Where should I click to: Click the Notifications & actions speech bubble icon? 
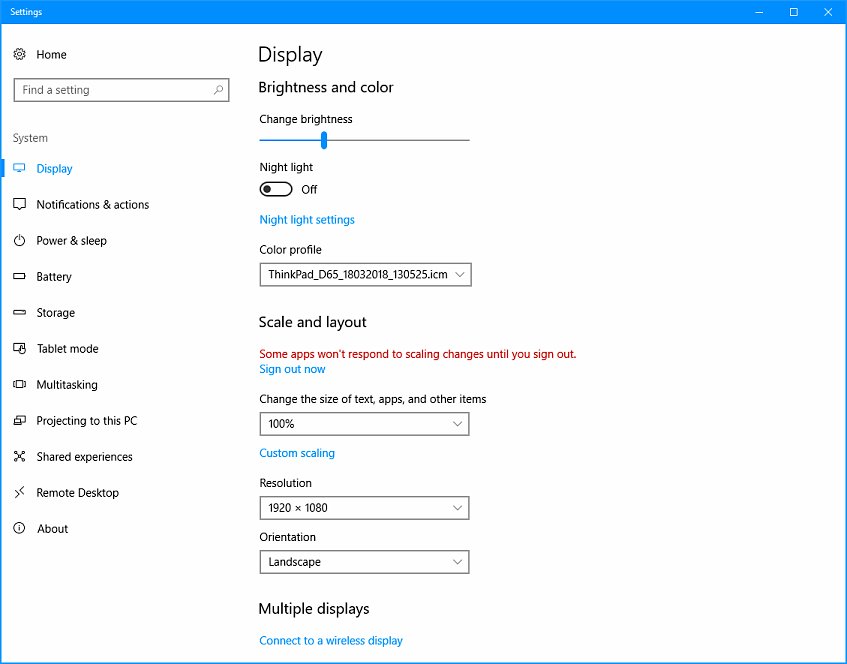[x=19, y=204]
